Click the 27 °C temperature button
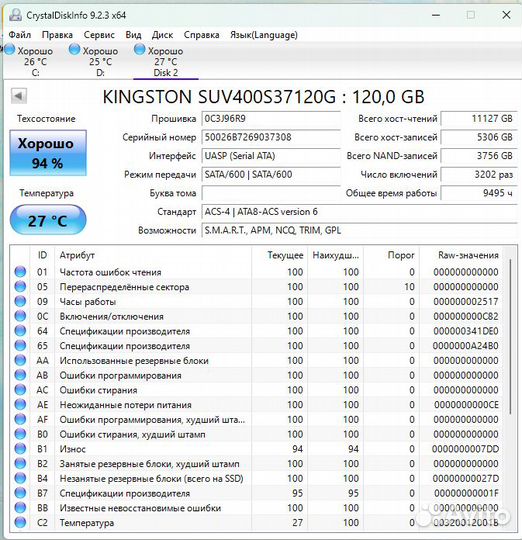The height and width of the screenshot is (540, 522). click(48, 220)
